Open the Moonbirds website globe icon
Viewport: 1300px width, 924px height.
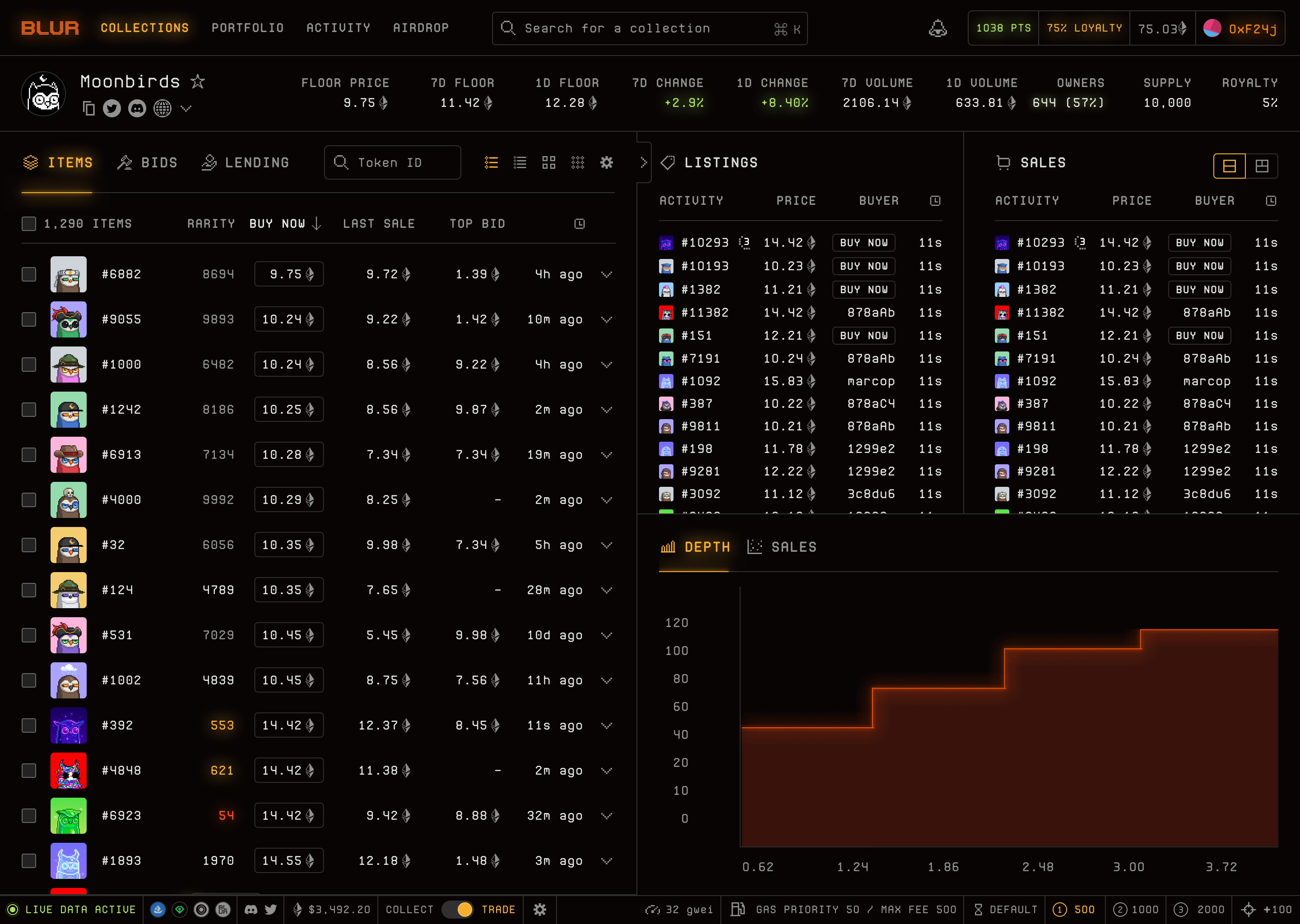[162, 108]
